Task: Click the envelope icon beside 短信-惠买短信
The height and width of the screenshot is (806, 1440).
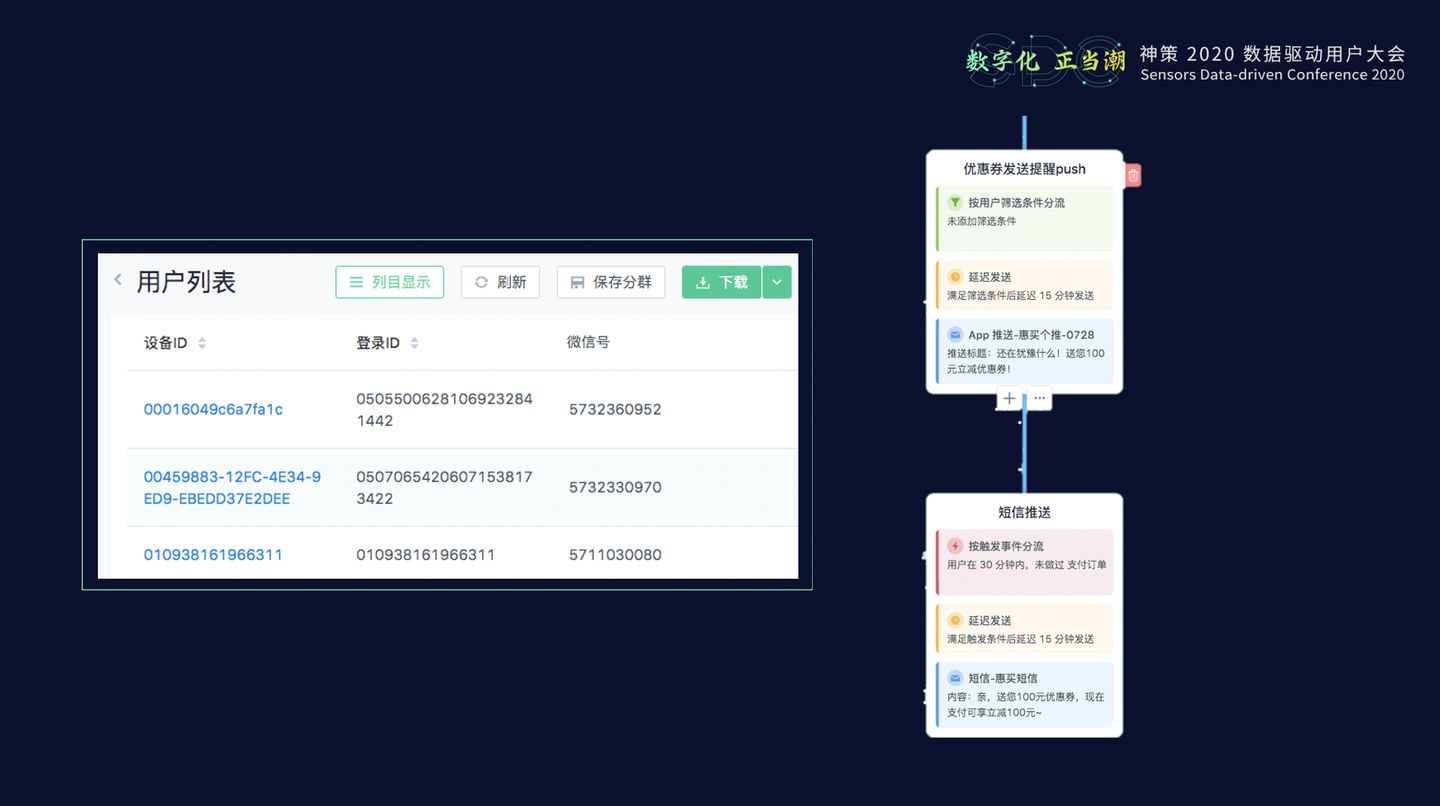Action: click(x=954, y=678)
